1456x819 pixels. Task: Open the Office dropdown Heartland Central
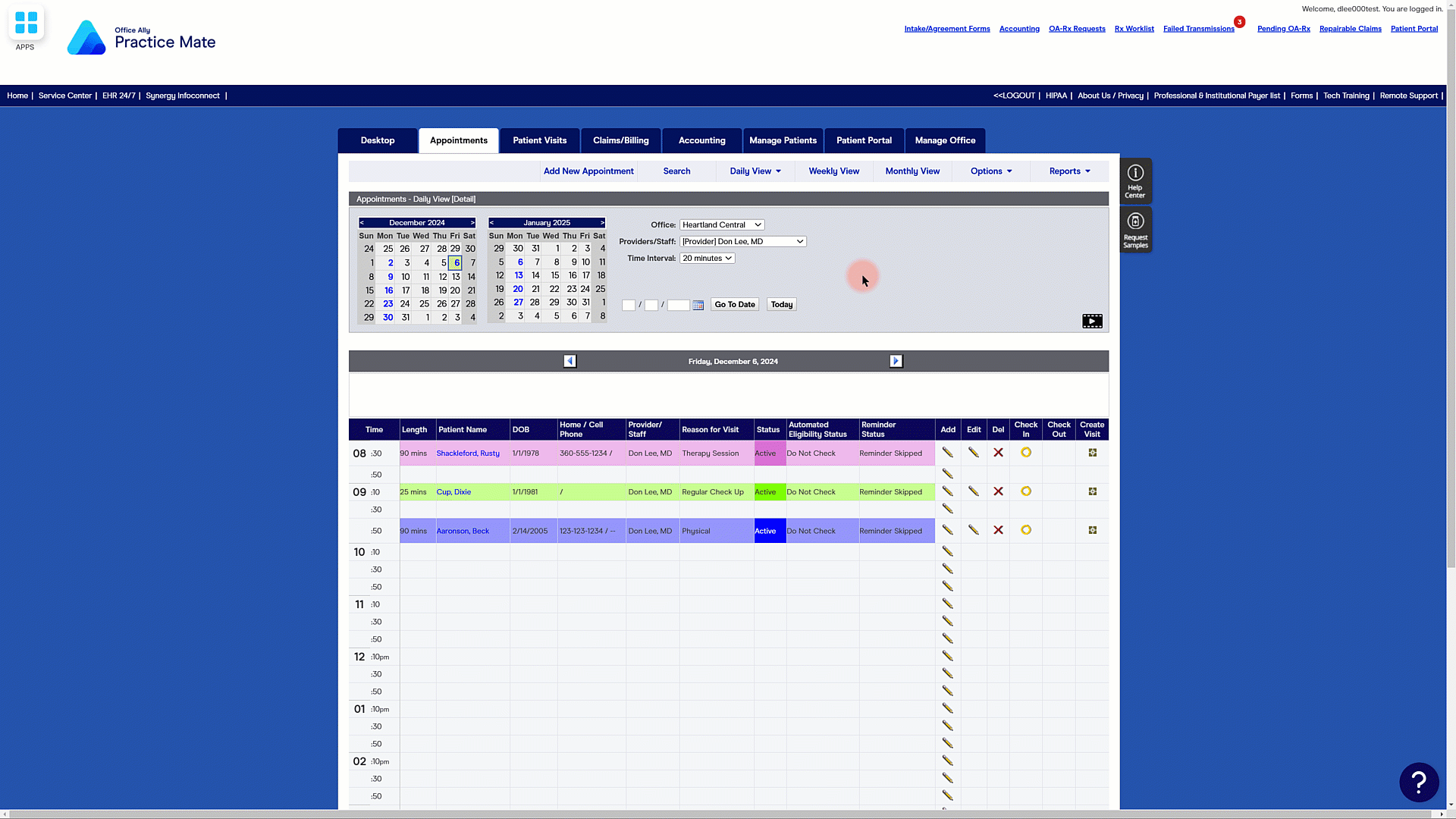coord(721,224)
